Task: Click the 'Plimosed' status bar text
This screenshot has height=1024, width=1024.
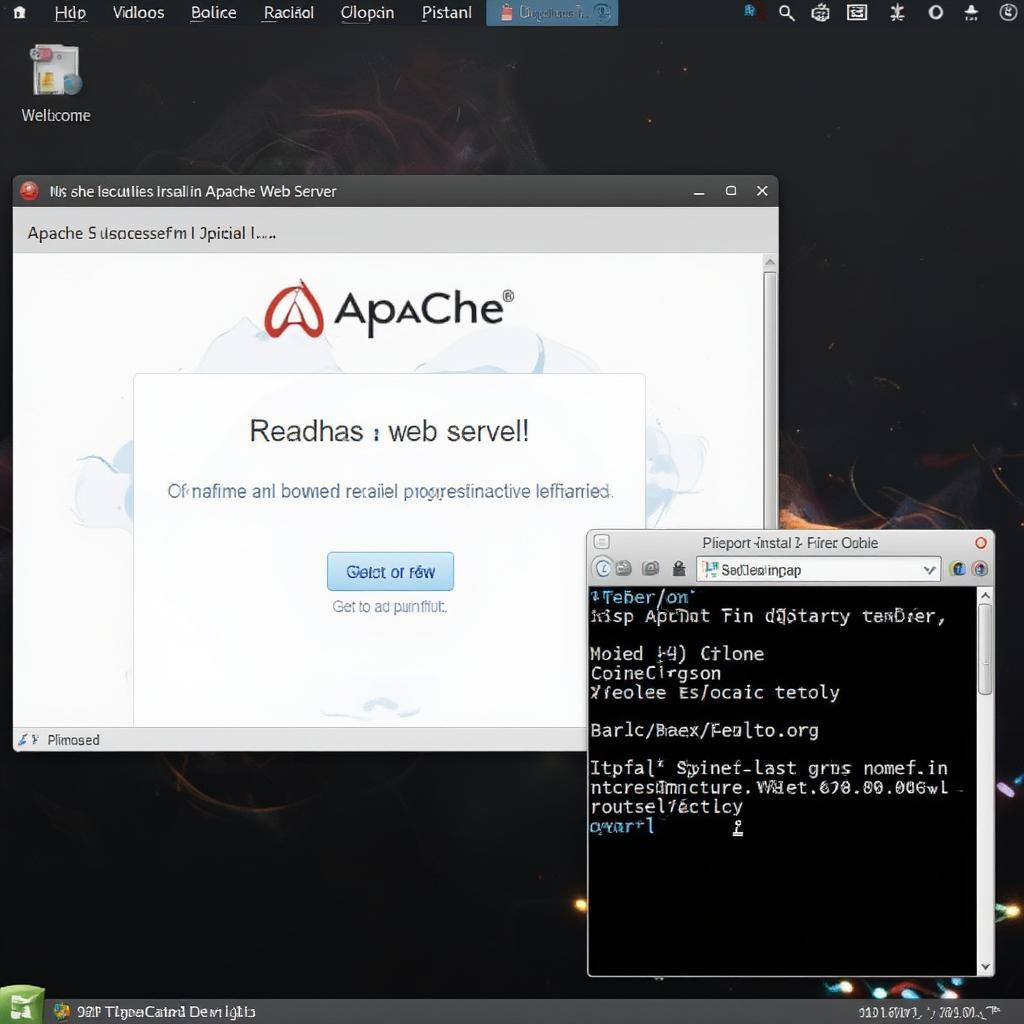Action: (x=73, y=740)
